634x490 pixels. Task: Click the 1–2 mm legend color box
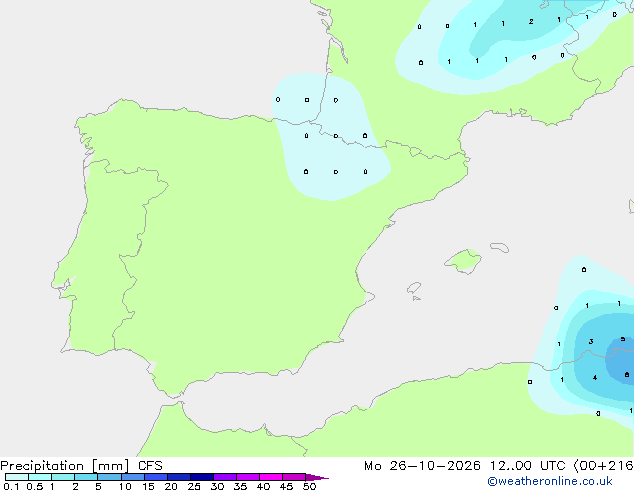(63, 477)
